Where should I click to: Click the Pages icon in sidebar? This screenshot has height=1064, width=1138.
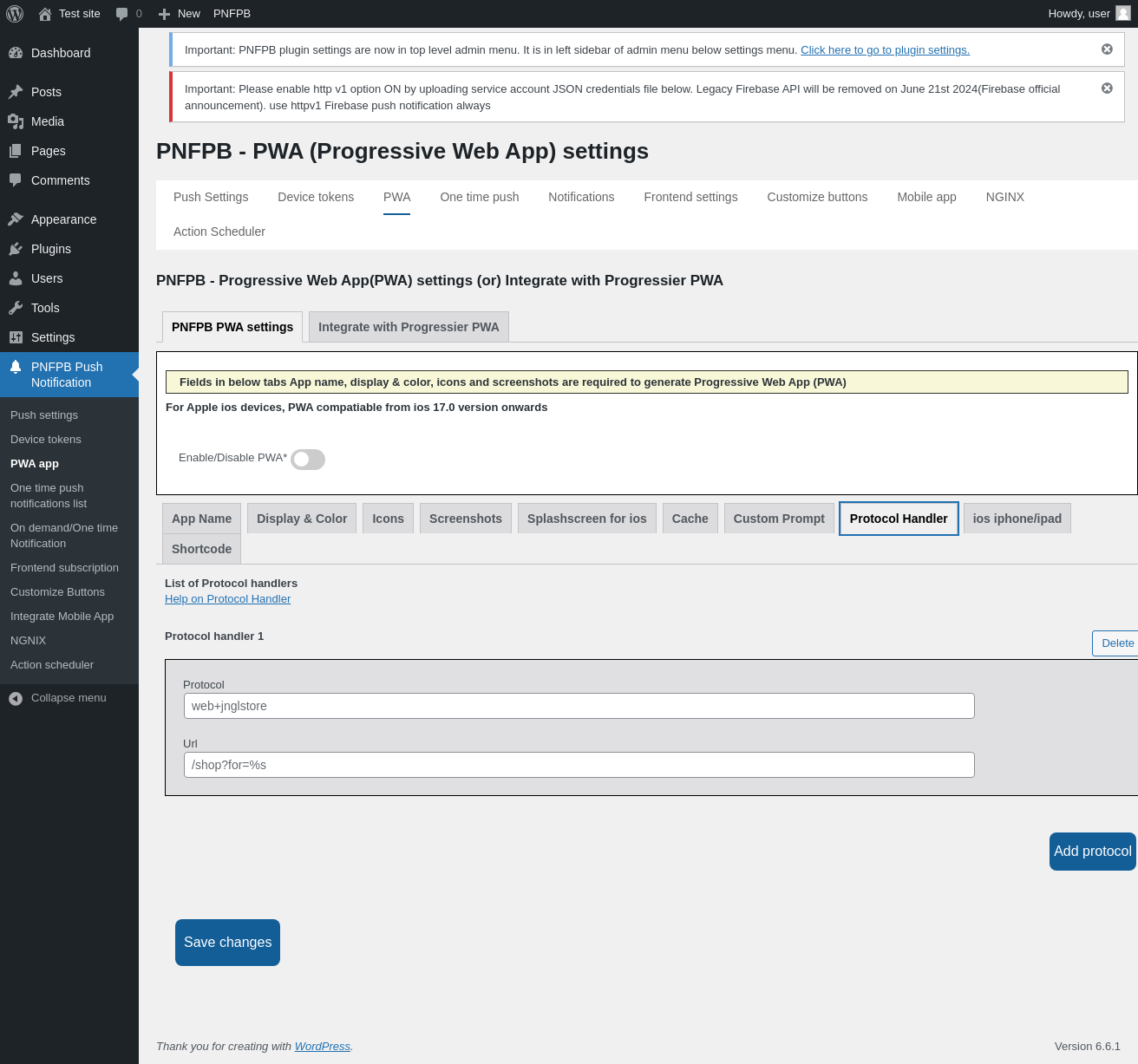tap(16, 151)
